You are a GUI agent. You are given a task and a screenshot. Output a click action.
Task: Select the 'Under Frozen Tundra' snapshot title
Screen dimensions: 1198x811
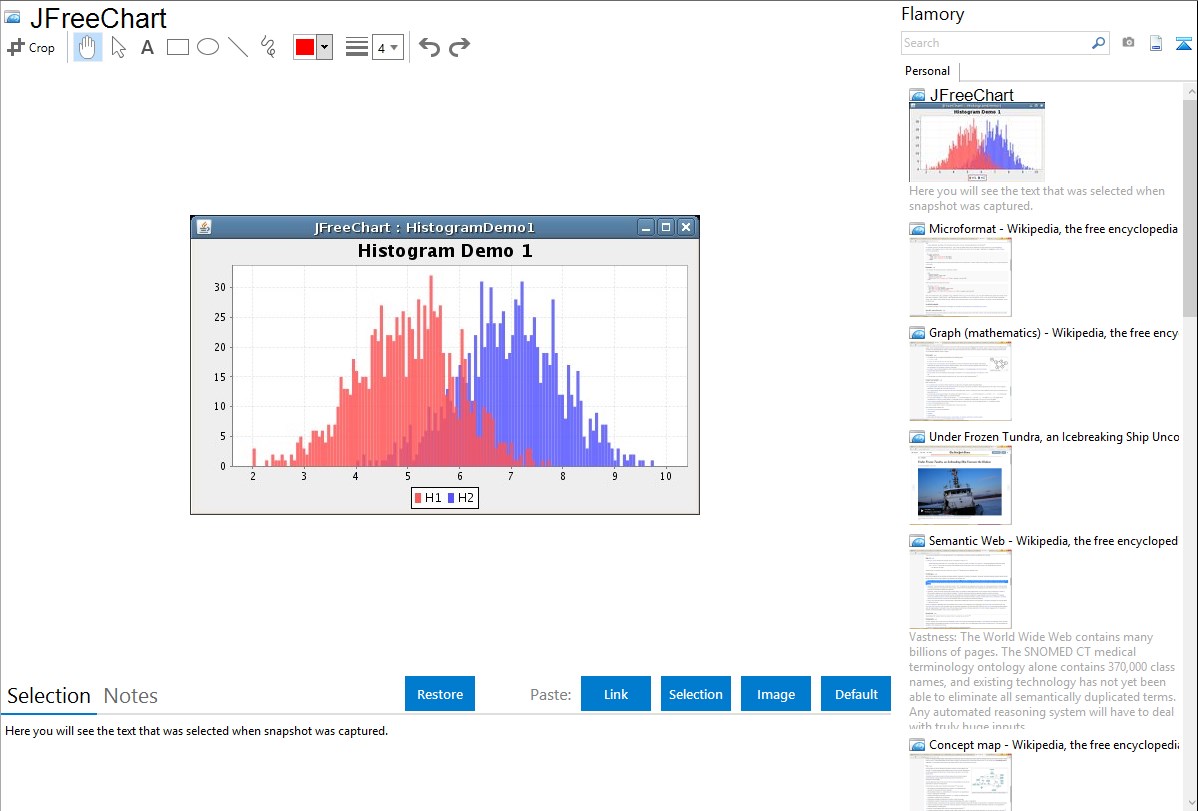click(x=1054, y=436)
